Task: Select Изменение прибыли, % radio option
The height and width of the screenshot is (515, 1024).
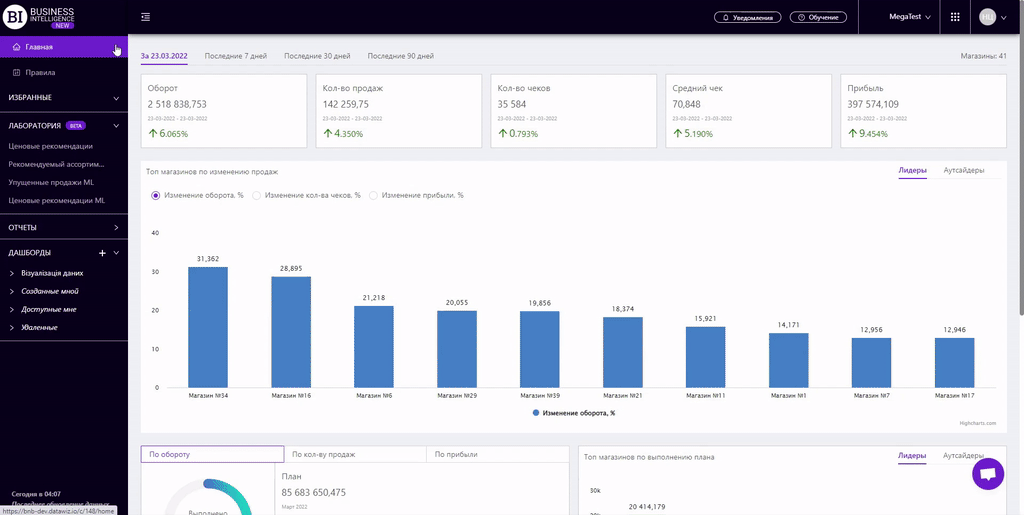Action: pyautogui.click(x=374, y=195)
